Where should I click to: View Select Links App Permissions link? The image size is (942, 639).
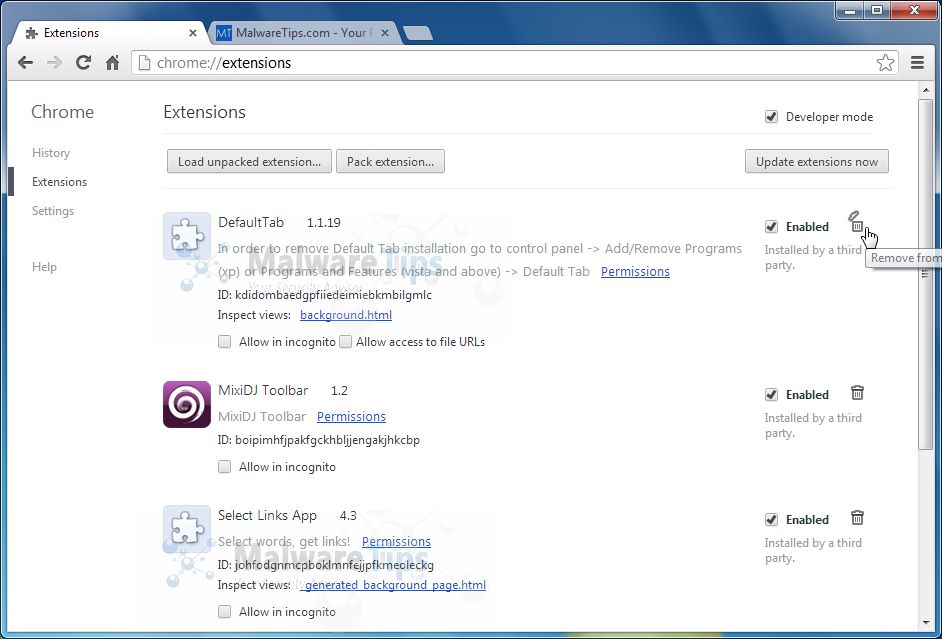coord(397,541)
